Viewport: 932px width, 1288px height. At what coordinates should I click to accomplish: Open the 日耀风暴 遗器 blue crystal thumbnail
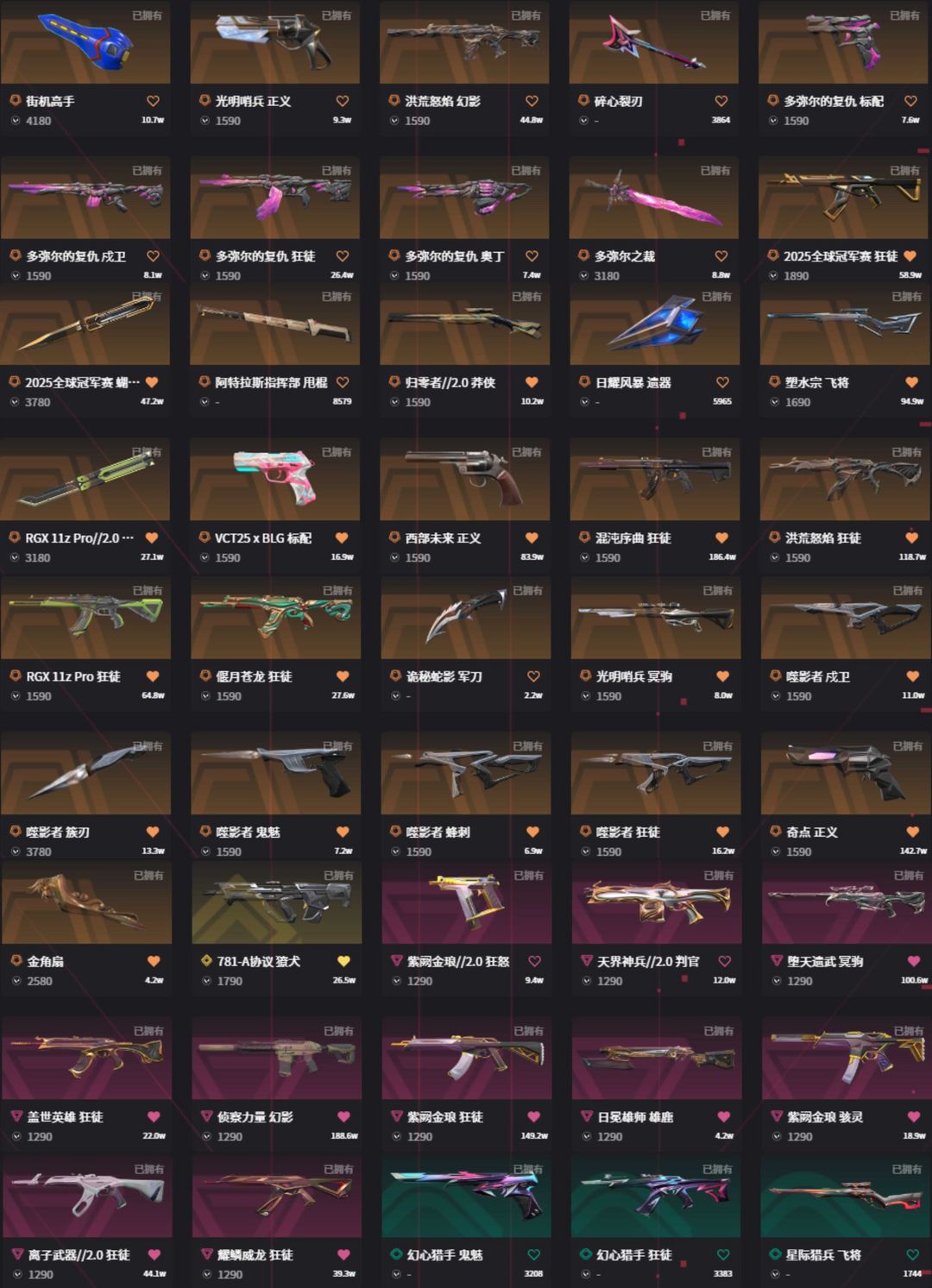(655, 324)
